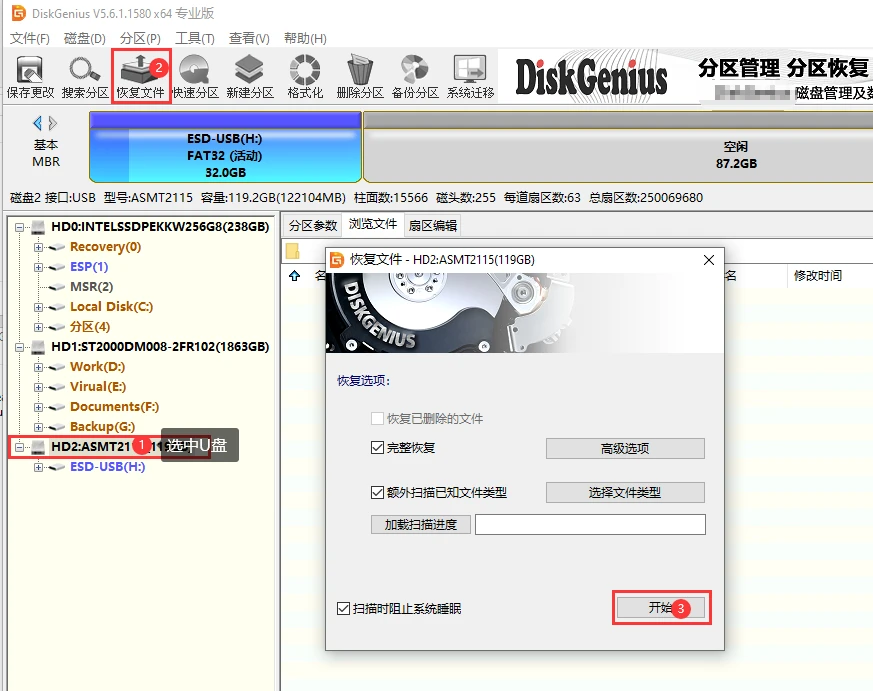This screenshot has height=691, width=873.
Task: Expand the Virual(E:) node
Action: tap(38, 388)
